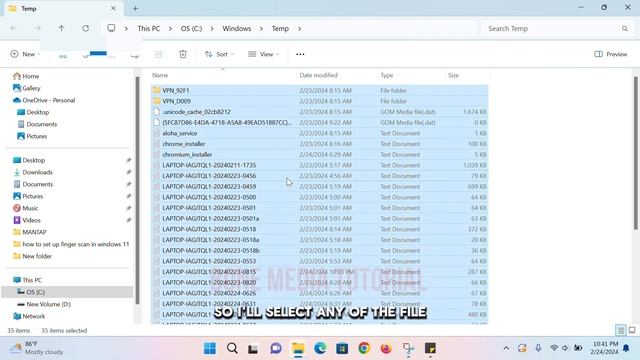Screen dimensions: 640x360
Task: Open Home in the navigation pane
Action: point(27,76)
